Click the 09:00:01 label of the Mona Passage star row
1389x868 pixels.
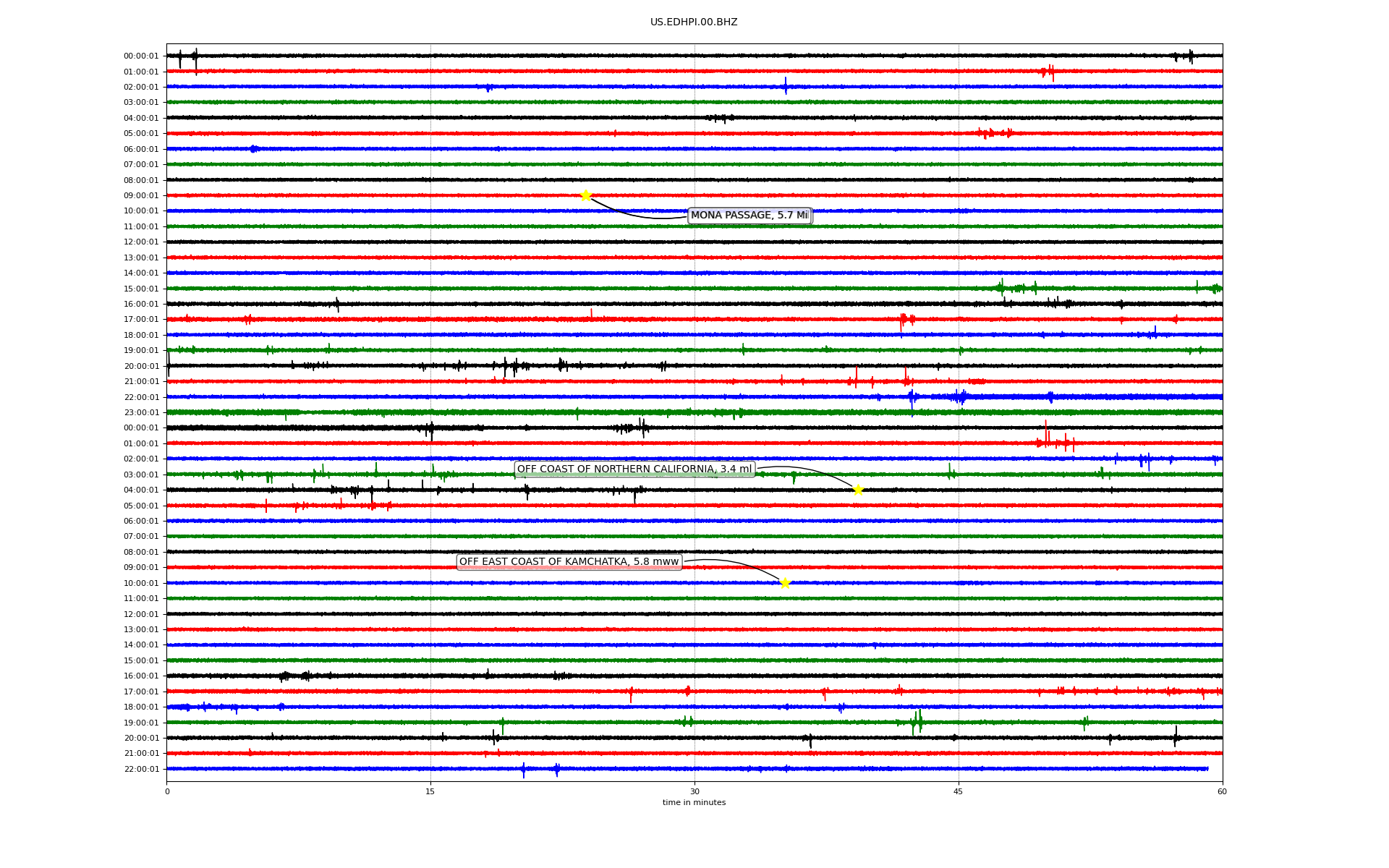pyautogui.click(x=141, y=196)
